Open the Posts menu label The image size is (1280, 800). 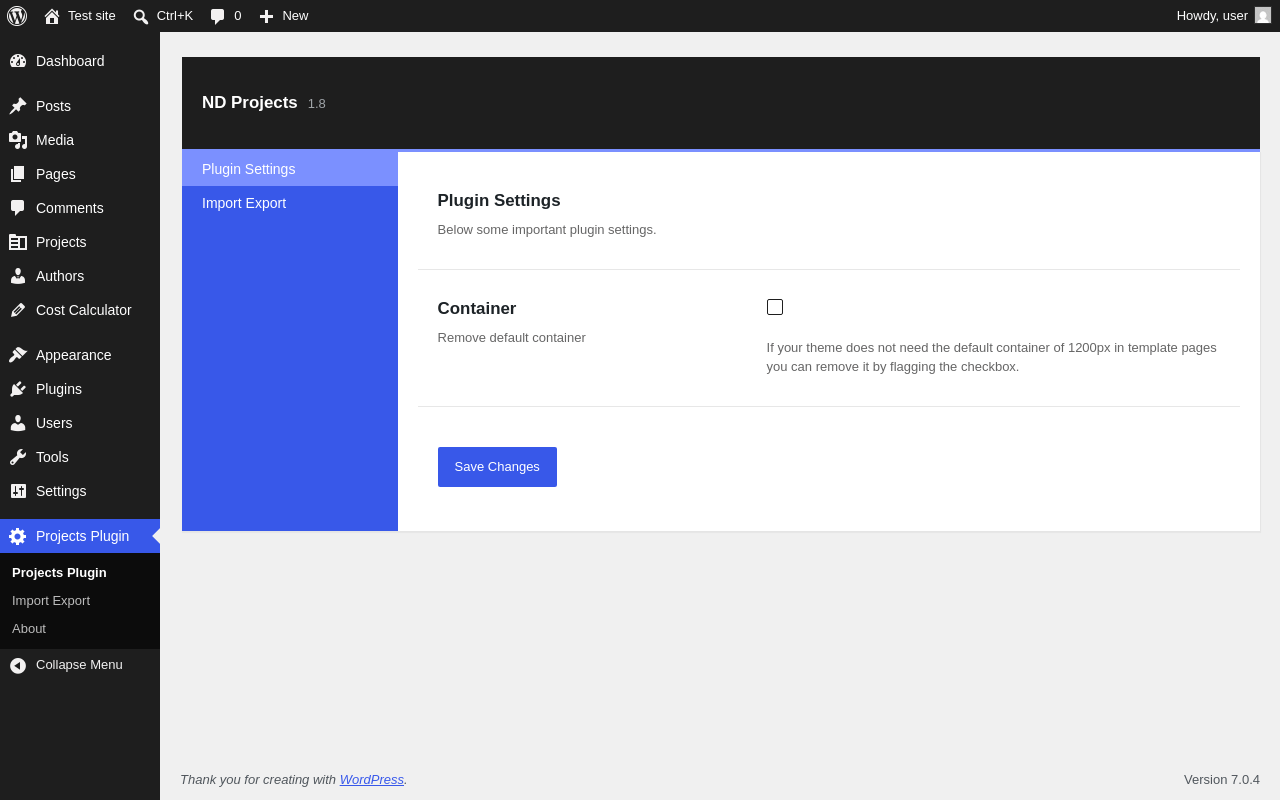(x=53, y=106)
